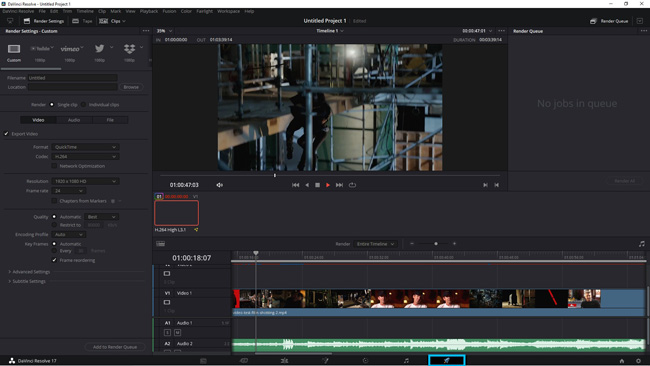
Task: Select Automatic quality radio button
Action: [x=54, y=217]
